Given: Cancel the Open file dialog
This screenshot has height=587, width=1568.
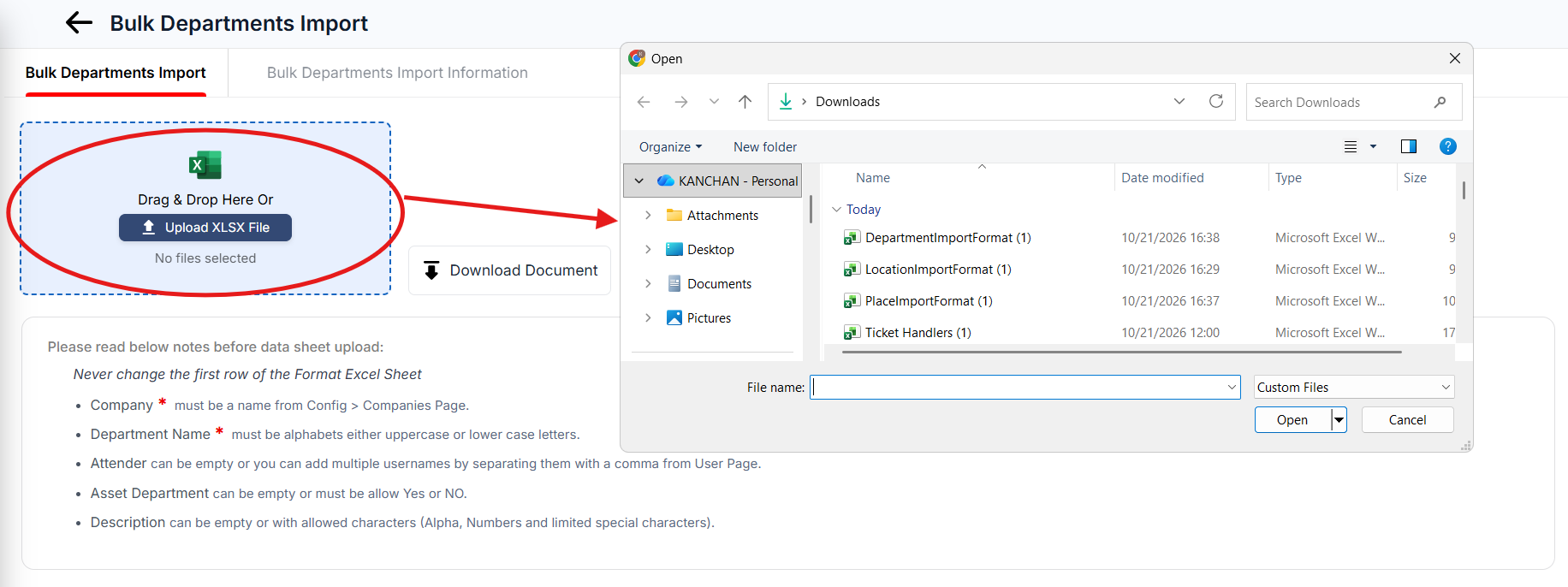Looking at the screenshot, I should pyautogui.click(x=1407, y=420).
